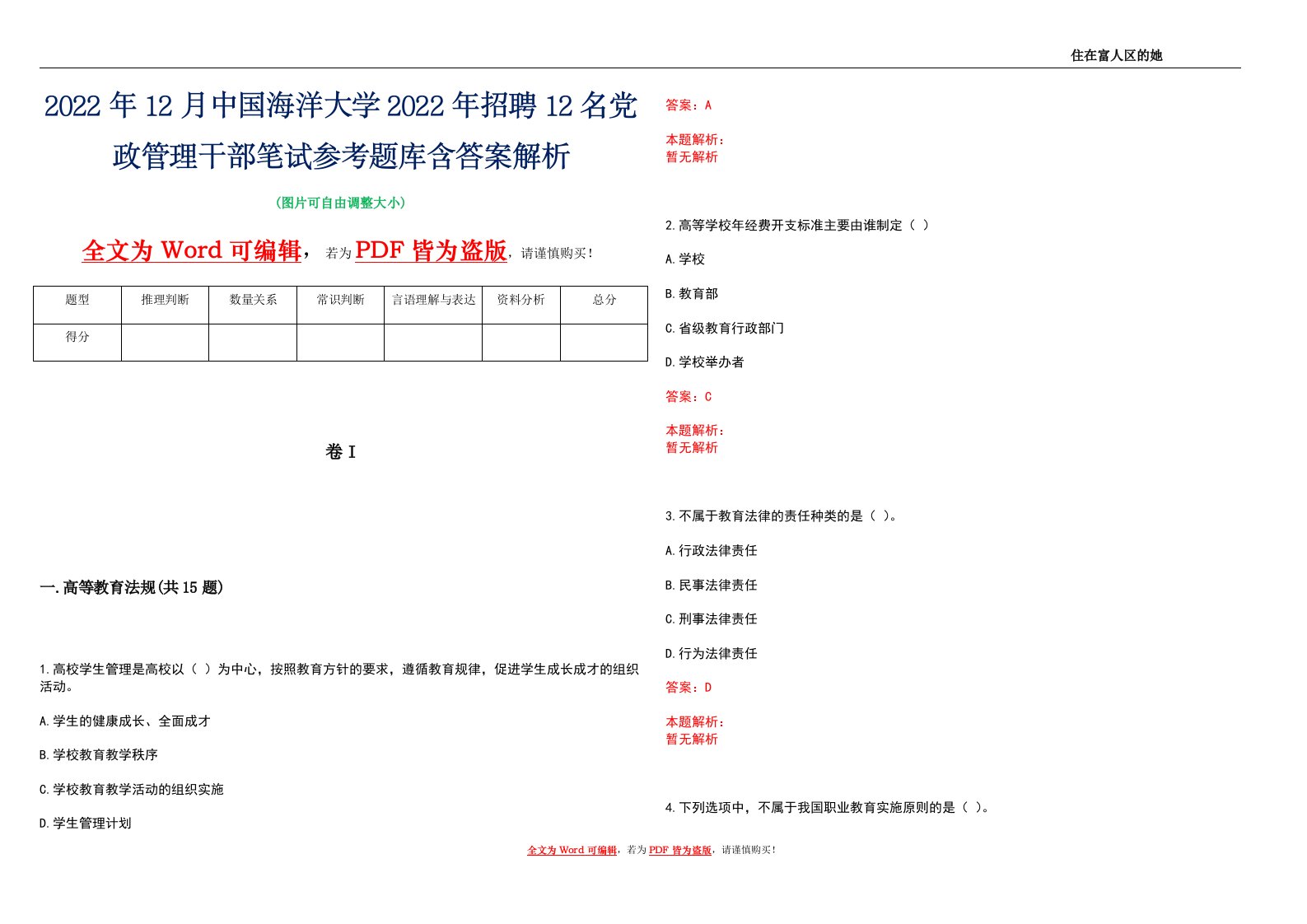The height and width of the screenshot is (924, 1307).
Task: Select option C.学校教育教学活动的组织实施
Action: [x=132, y=789]
